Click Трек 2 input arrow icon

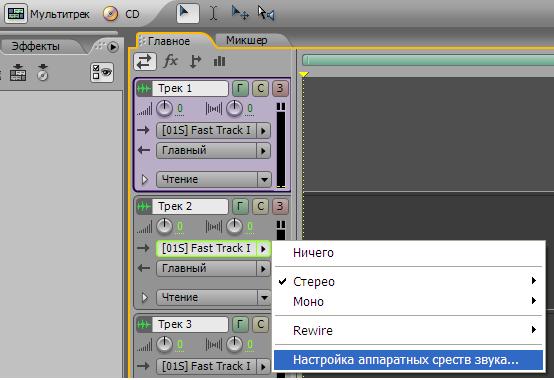tap(143, 248)
